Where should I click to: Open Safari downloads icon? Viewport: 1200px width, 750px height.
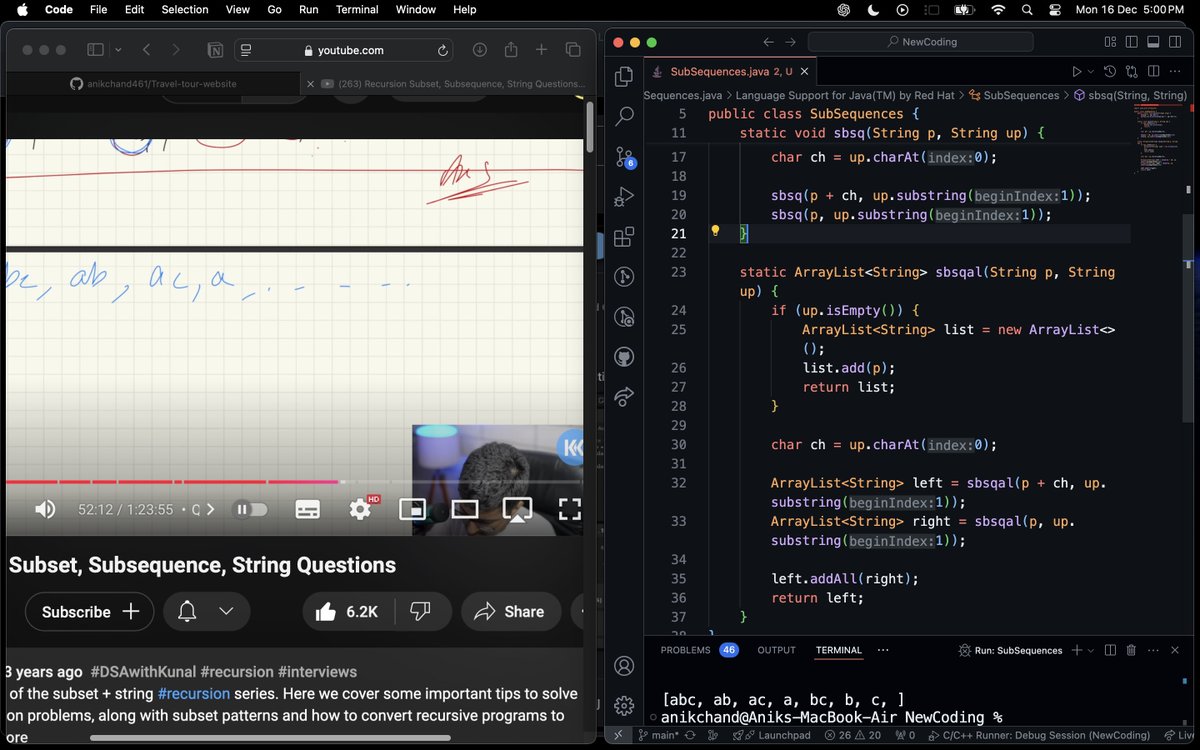coord(479,50)
